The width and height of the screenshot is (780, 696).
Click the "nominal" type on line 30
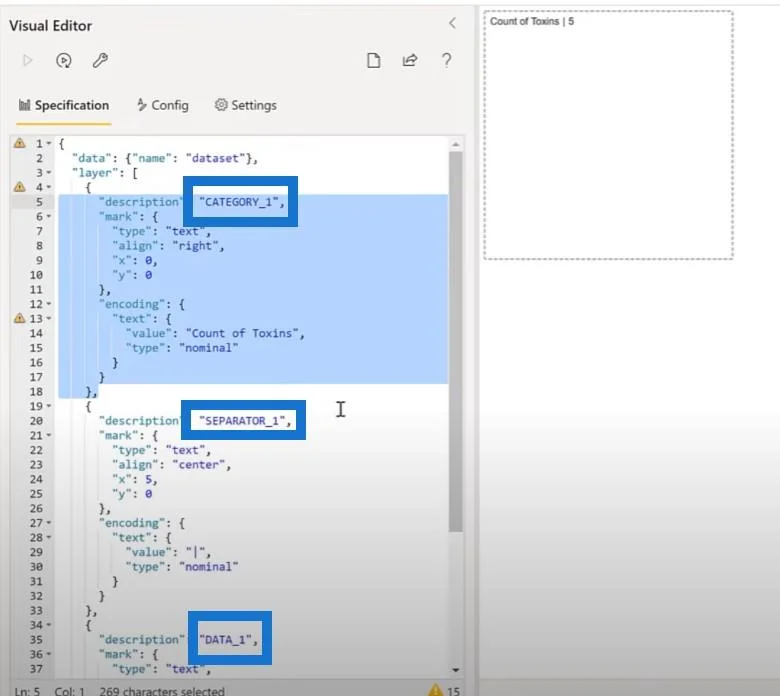pyautogui.click(x=208, y=567)
